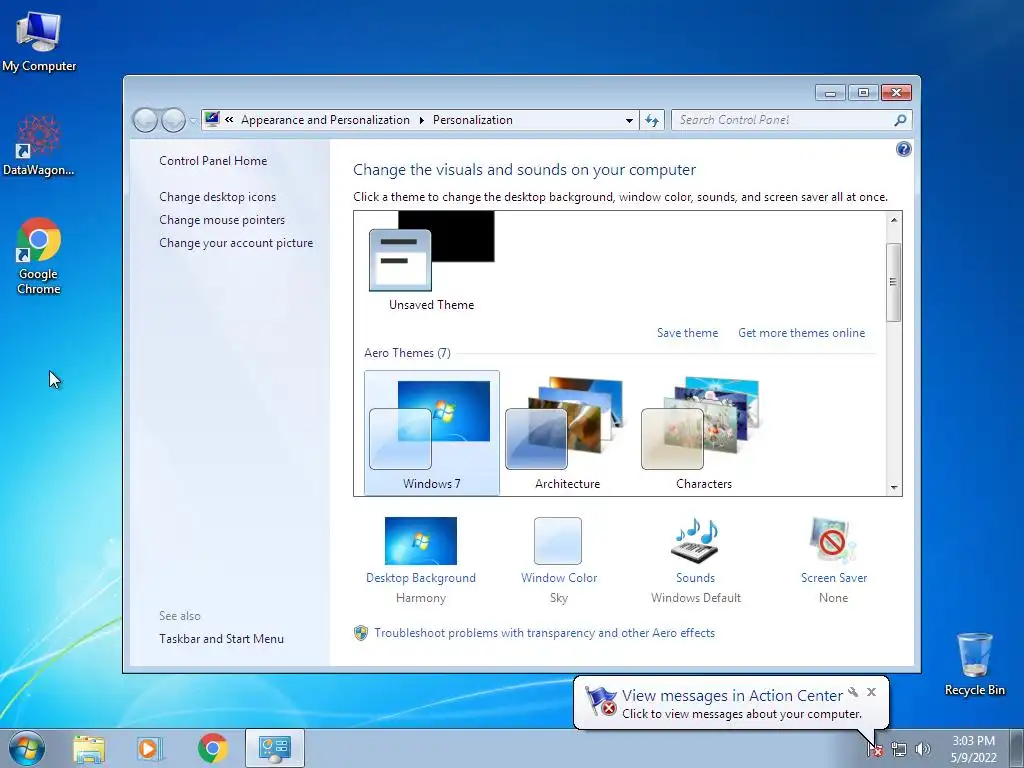The height and width of the screenshot is (768, 1024).
Task: Click the search magnifier icon
Action: point(900,120)
